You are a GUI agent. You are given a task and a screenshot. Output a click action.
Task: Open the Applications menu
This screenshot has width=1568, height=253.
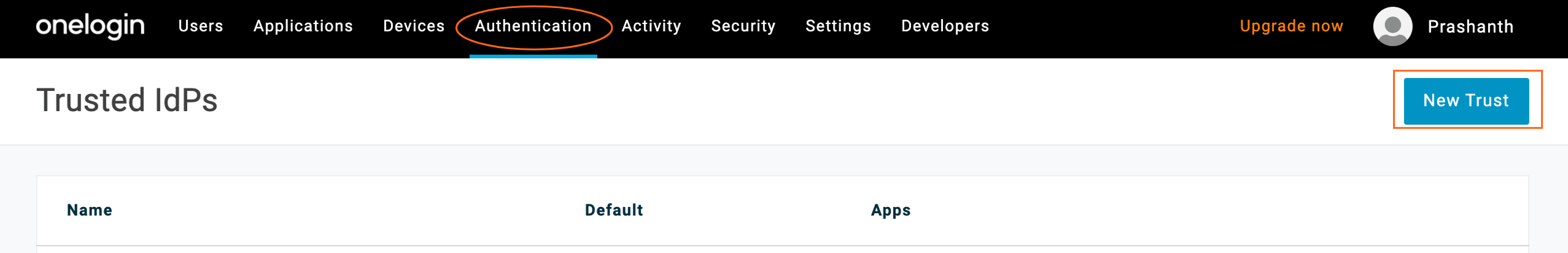click(x=303, y=26)
